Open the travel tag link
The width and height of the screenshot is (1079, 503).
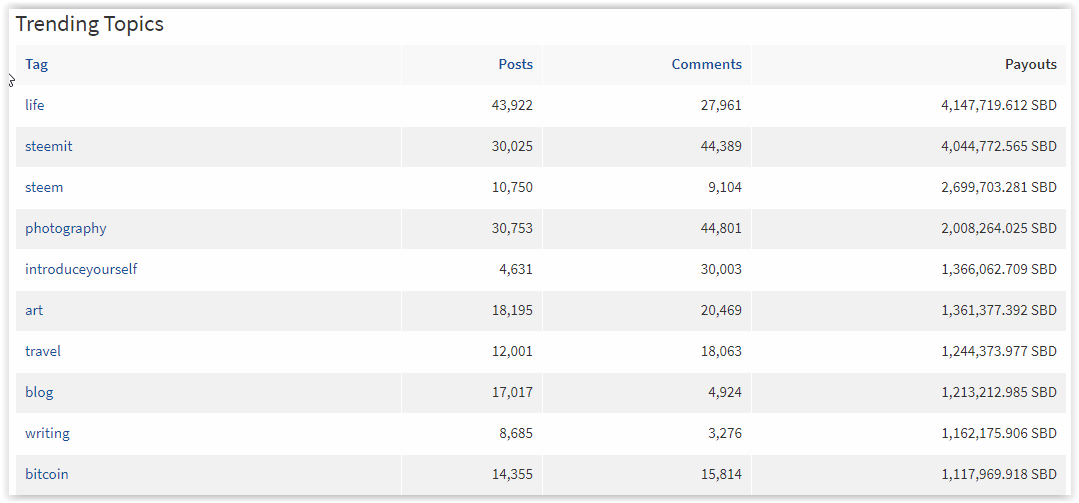[43, 351]
